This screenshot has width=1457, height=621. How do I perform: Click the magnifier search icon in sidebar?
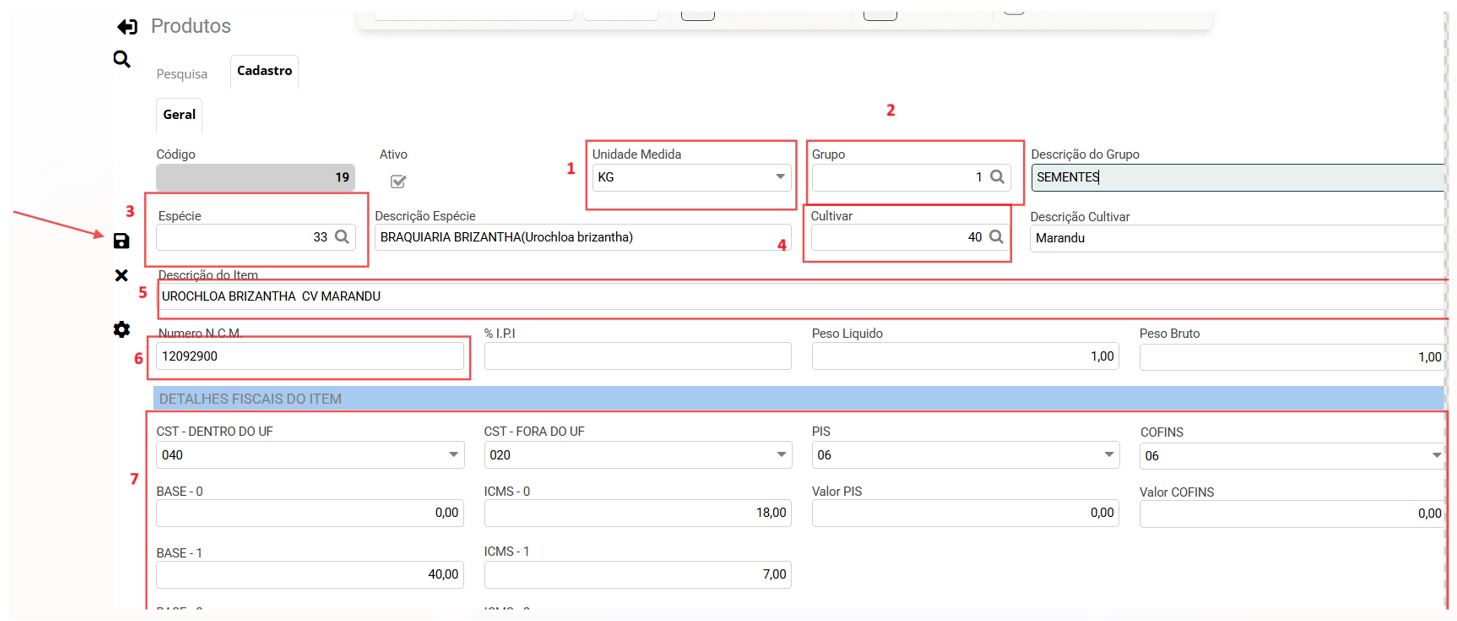coord(121,60)
